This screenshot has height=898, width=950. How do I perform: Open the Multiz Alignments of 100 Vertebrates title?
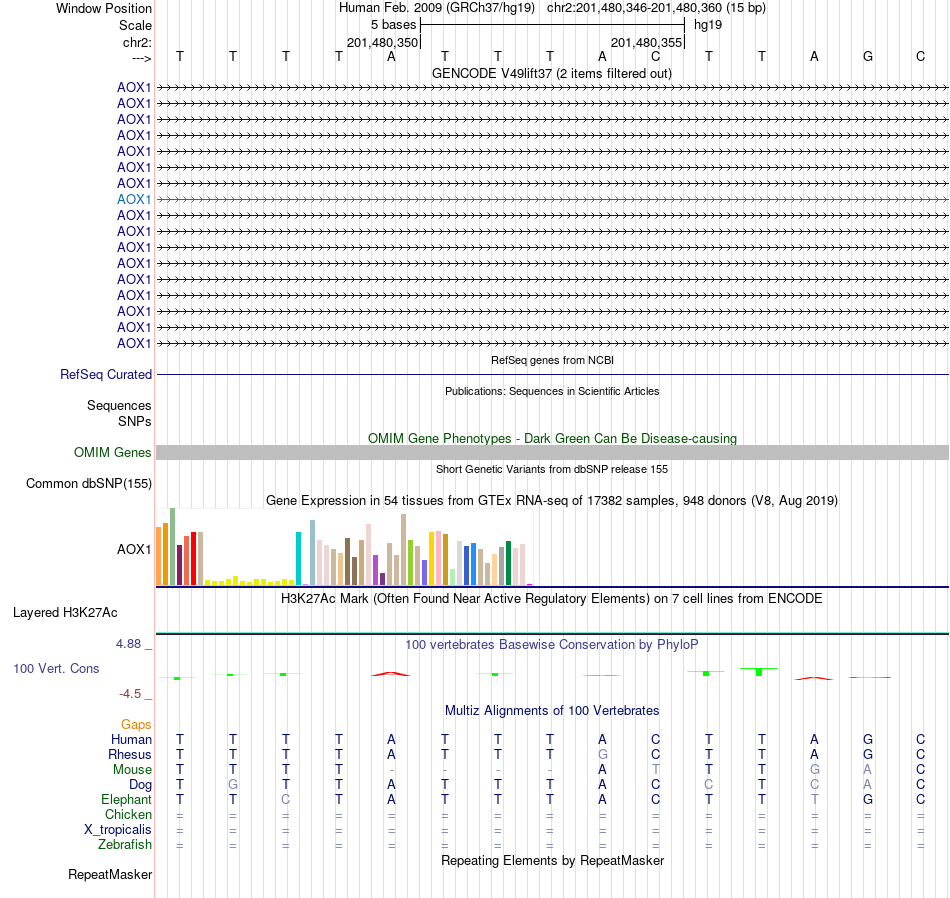pyautogui.click(x=552, y=710)
